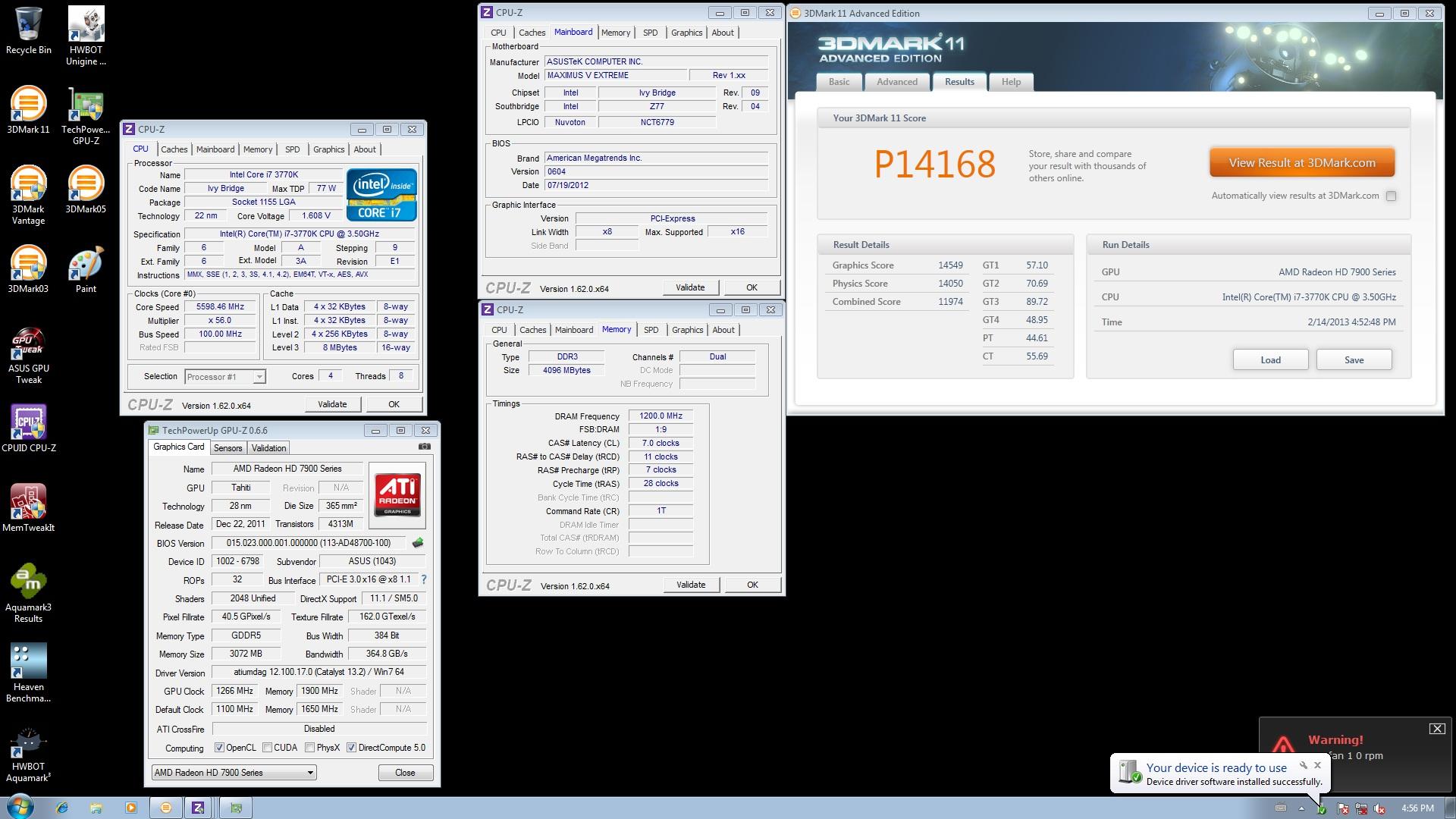Image resolution: width=1456 pixels, height=819 pixels.
Task: Click the GPU-Z Driver Version field
Action: [318, 673]
